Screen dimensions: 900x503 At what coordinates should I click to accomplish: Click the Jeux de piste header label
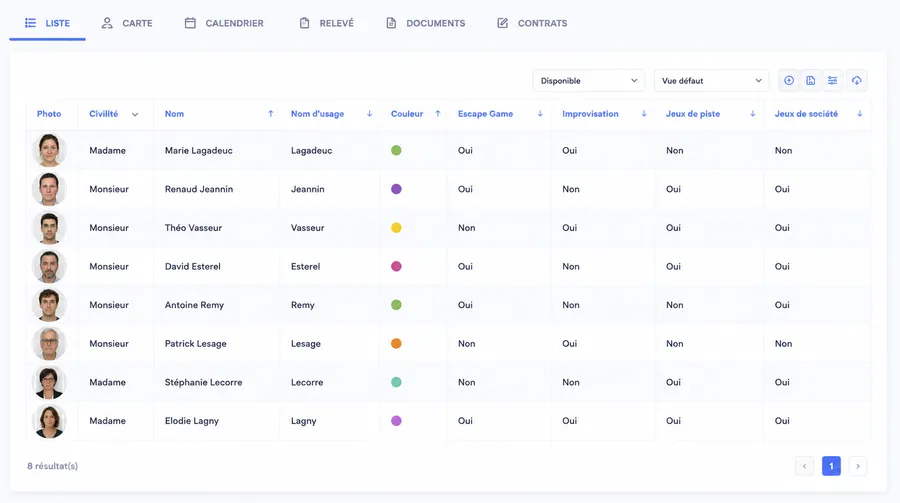tap(693, 114)
